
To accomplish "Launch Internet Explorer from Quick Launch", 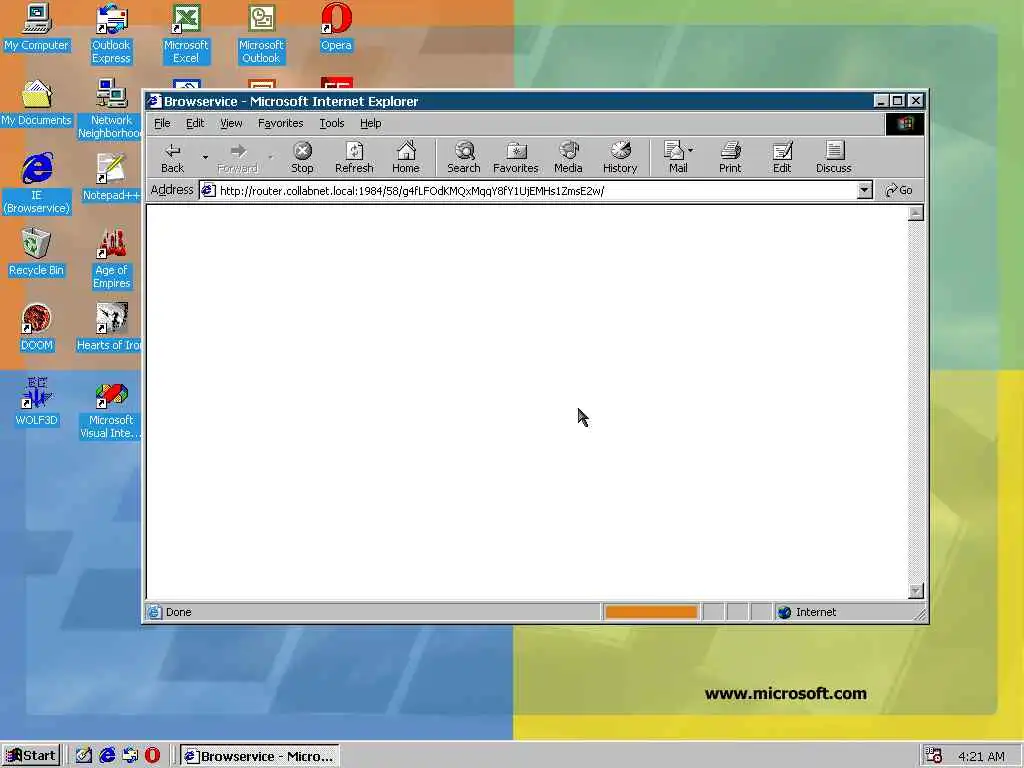I will pos(106,756).
